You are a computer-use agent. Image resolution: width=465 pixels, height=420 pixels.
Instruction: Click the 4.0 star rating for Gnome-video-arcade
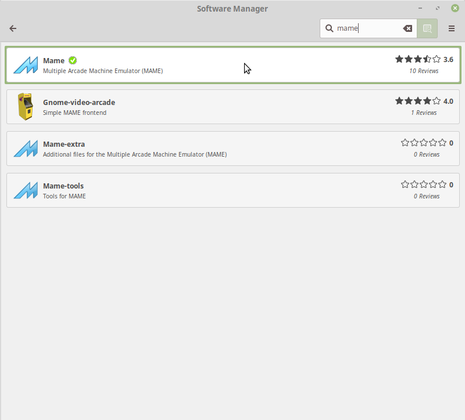(x=424, y=101)
